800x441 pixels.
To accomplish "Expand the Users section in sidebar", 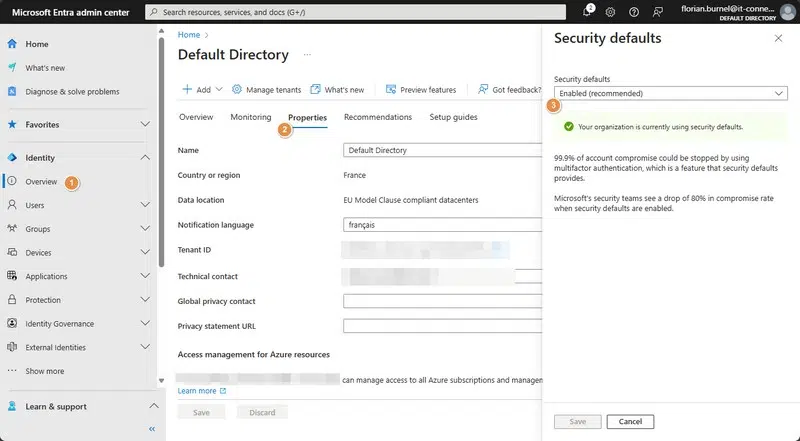I will click(145, 205).
